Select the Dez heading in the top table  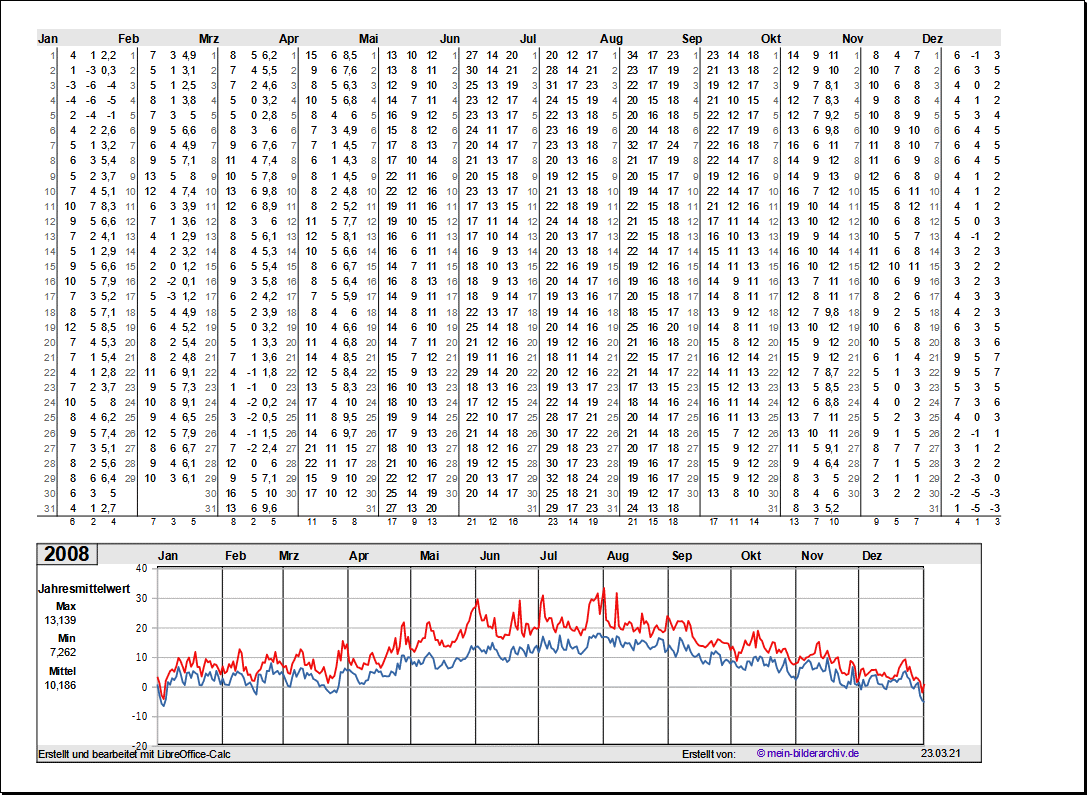(x=932, y=38)
